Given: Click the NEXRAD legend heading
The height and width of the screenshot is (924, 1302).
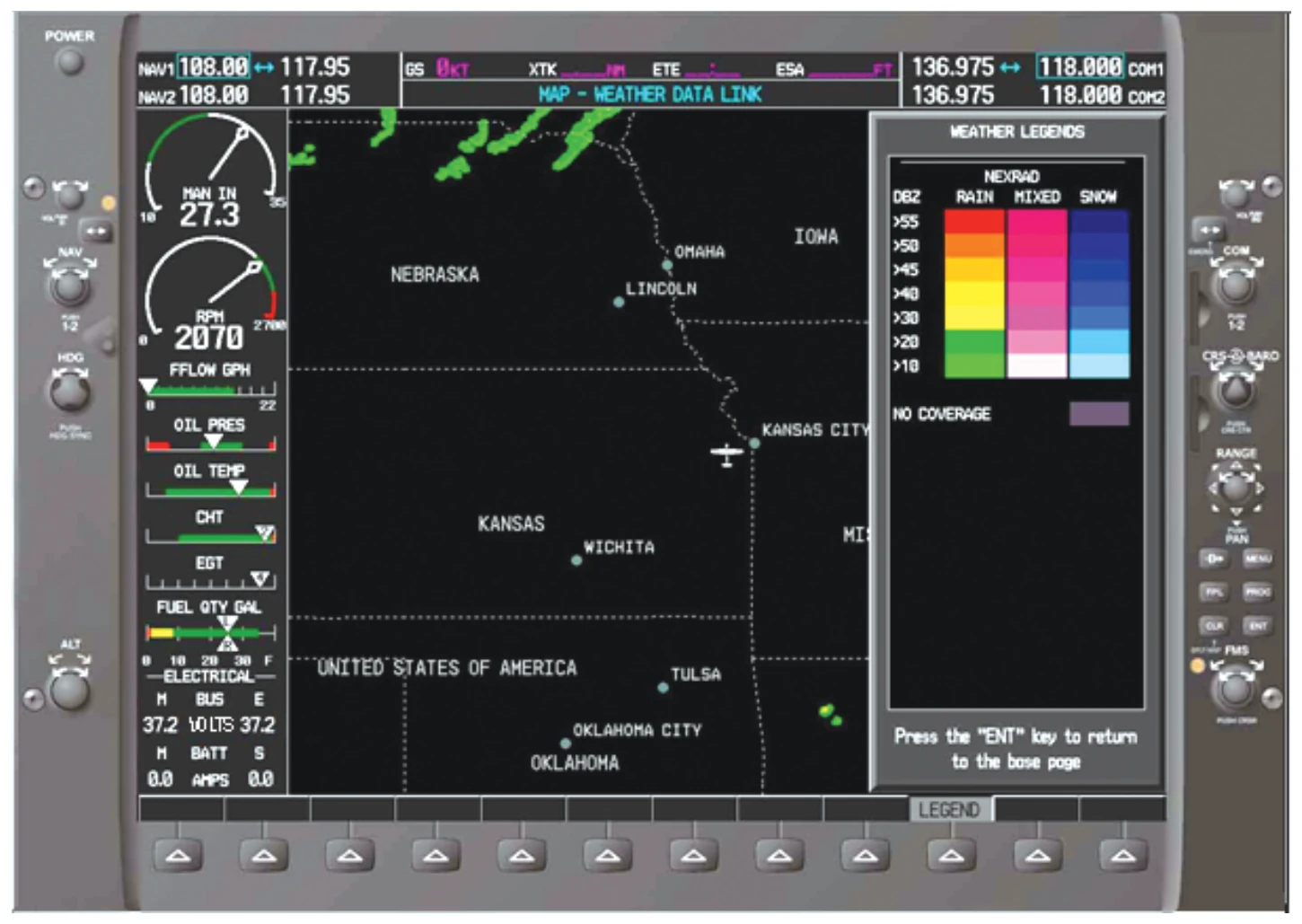Looking at the screenshot, I should pyautogui.click(x=1011, y=177).
